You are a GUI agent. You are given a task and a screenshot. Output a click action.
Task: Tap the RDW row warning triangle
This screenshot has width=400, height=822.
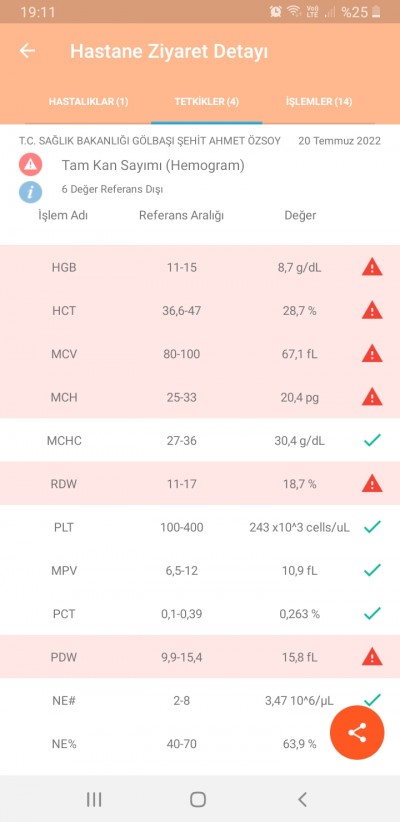(372, 483)
